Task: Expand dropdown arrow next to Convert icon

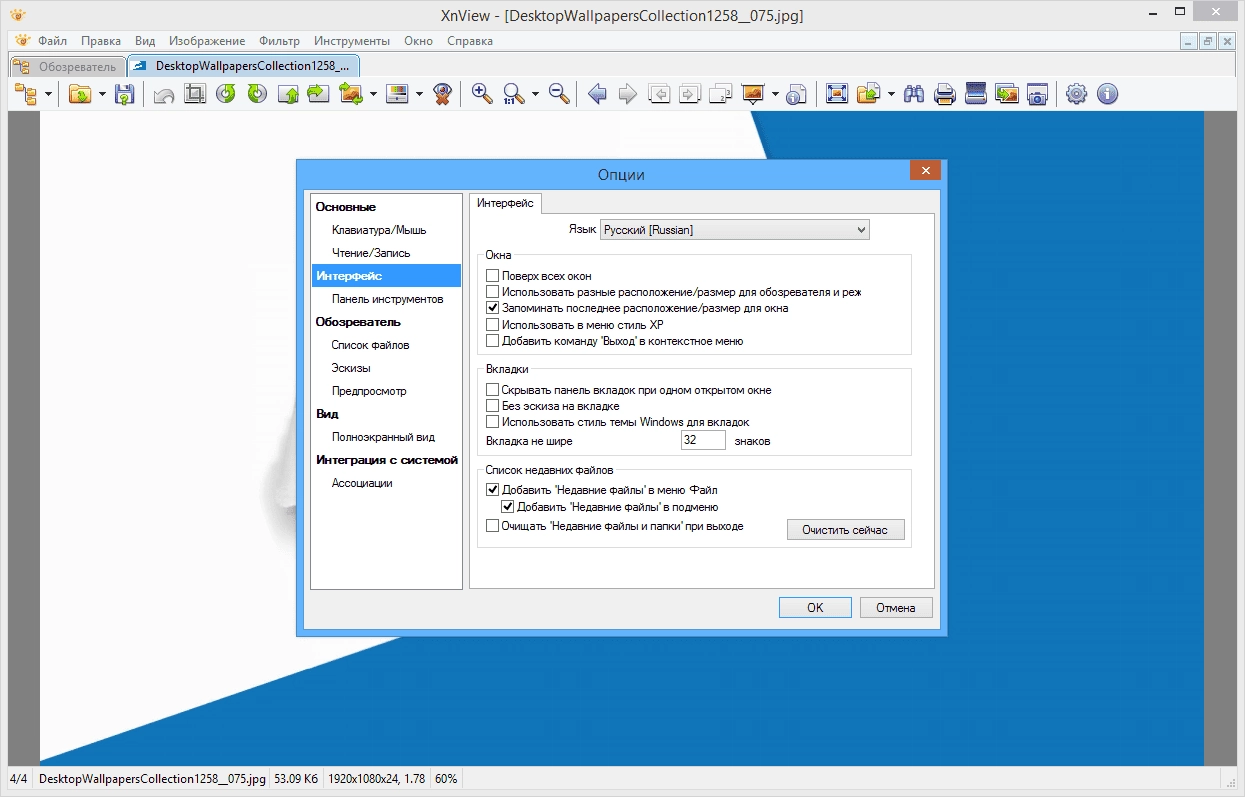Action: [x=373, y=94]
